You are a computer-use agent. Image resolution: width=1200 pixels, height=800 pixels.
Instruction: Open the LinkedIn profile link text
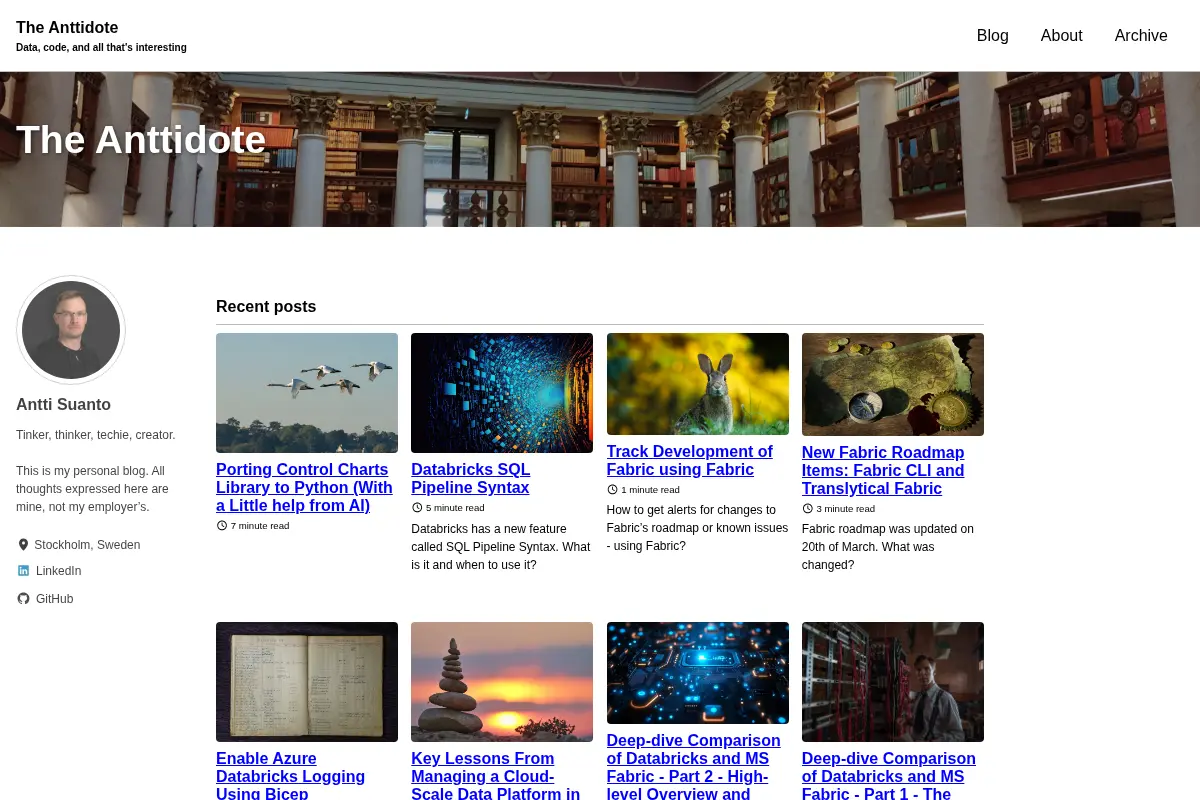point(58,571)
